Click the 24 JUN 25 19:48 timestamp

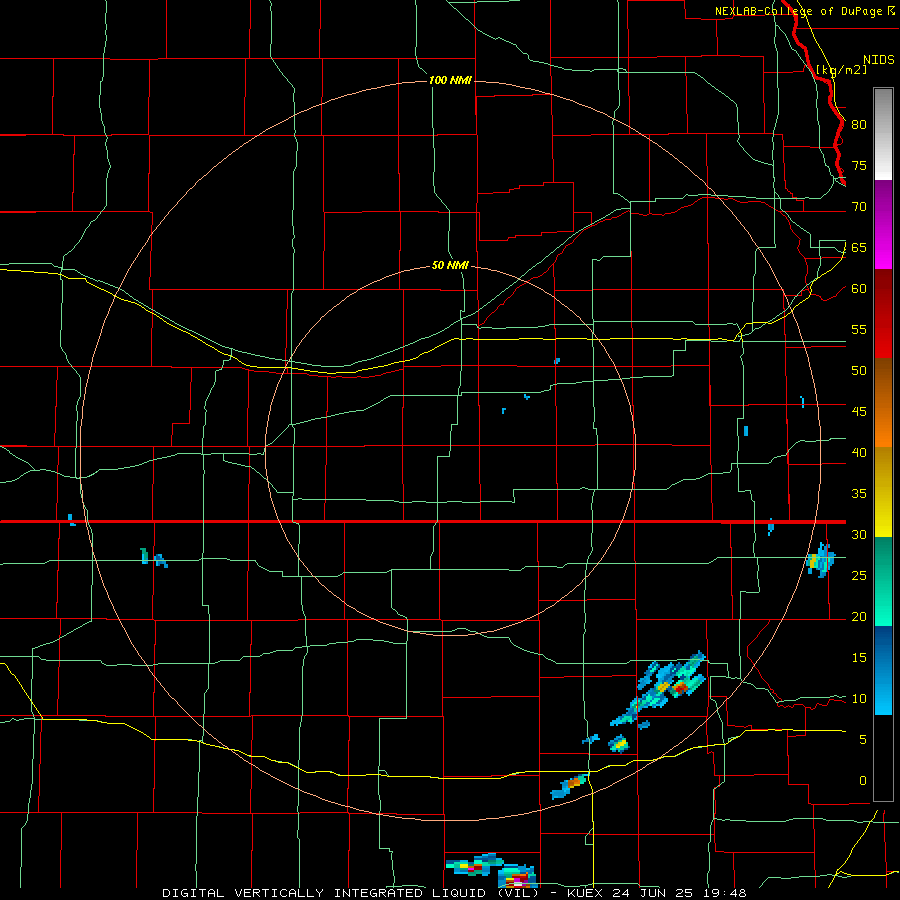click(679, 893)
